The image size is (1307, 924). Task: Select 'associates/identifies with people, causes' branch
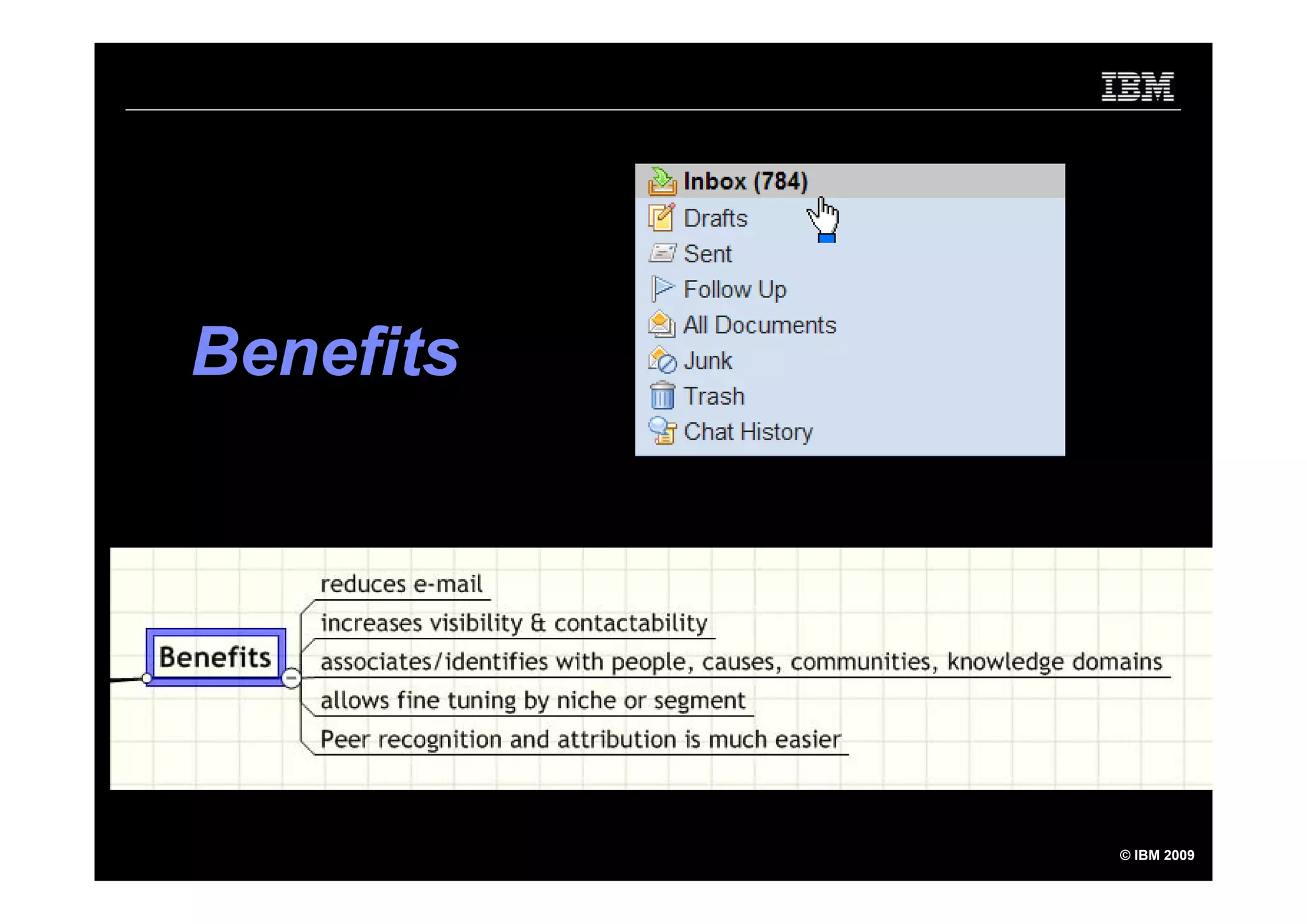coord(741,662)
